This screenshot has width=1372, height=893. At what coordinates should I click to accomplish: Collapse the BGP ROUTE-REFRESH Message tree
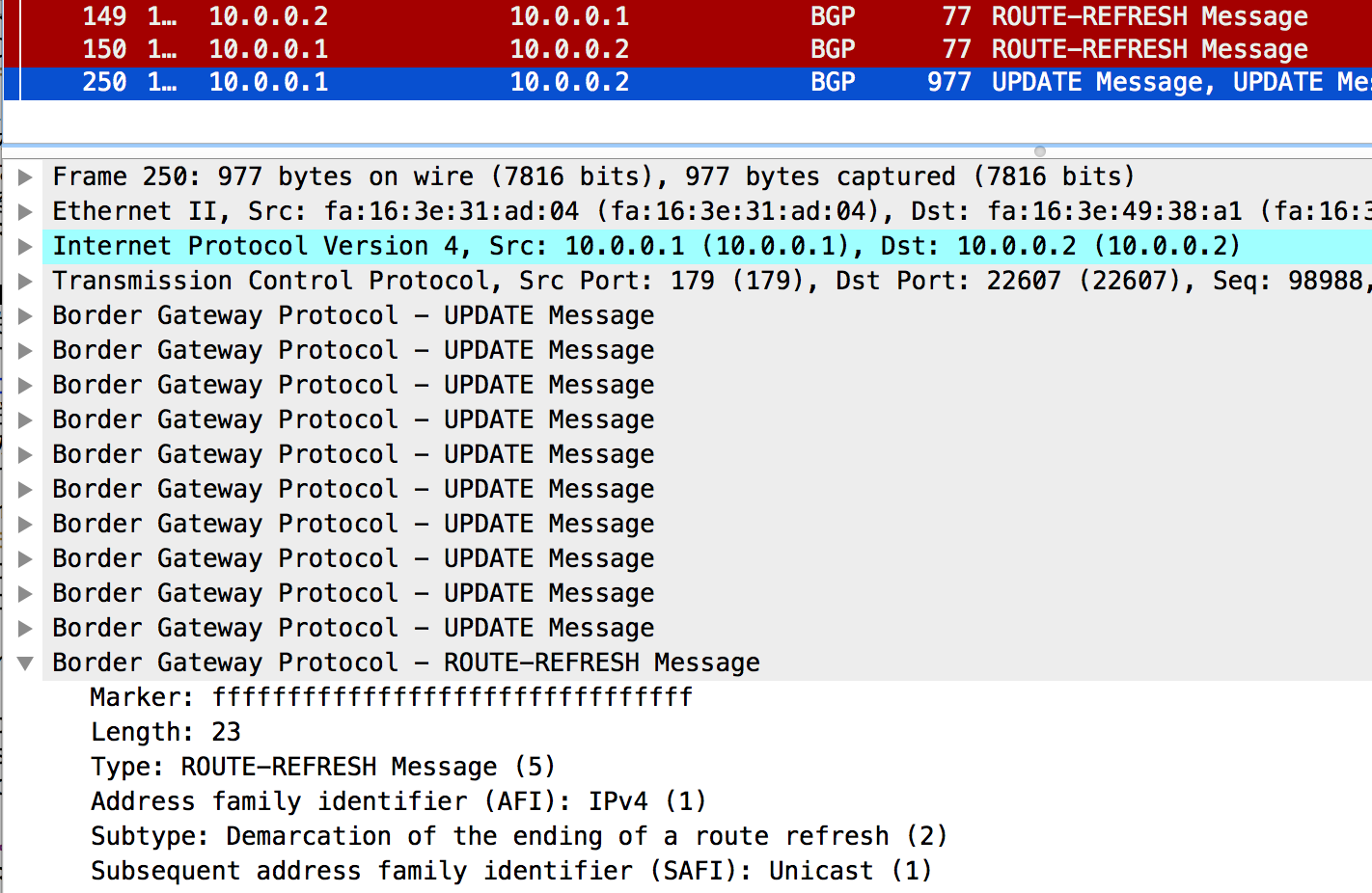(x=26, y=663)
